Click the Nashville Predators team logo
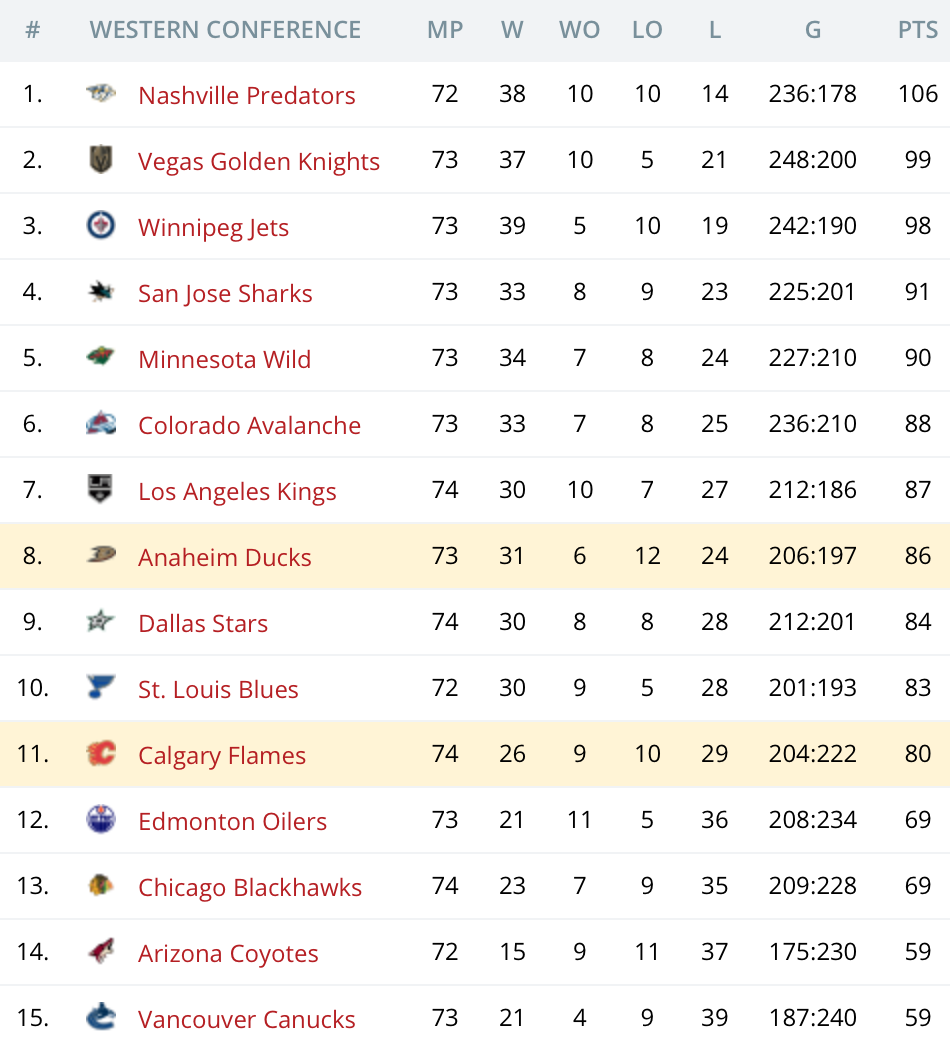This screenshot has width=950, height=1048. (101, 94)
